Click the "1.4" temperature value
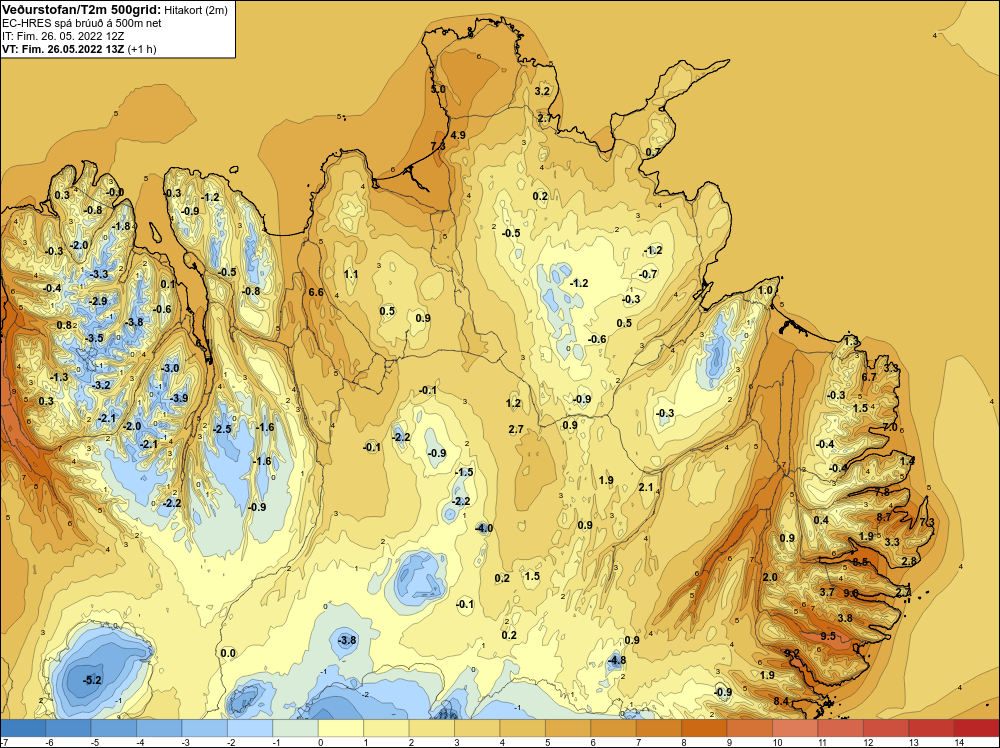 (x=907, y=460)
